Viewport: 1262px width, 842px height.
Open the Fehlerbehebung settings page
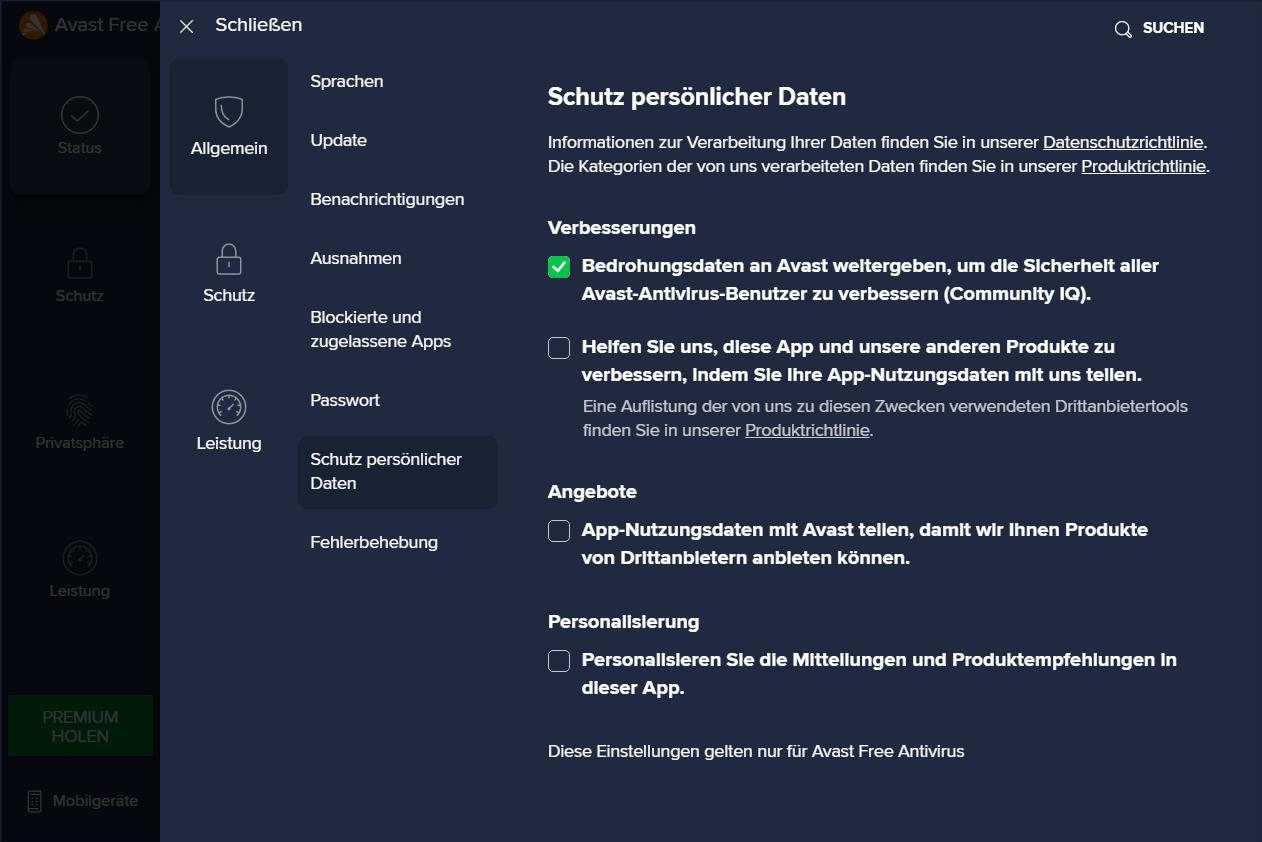374,542
